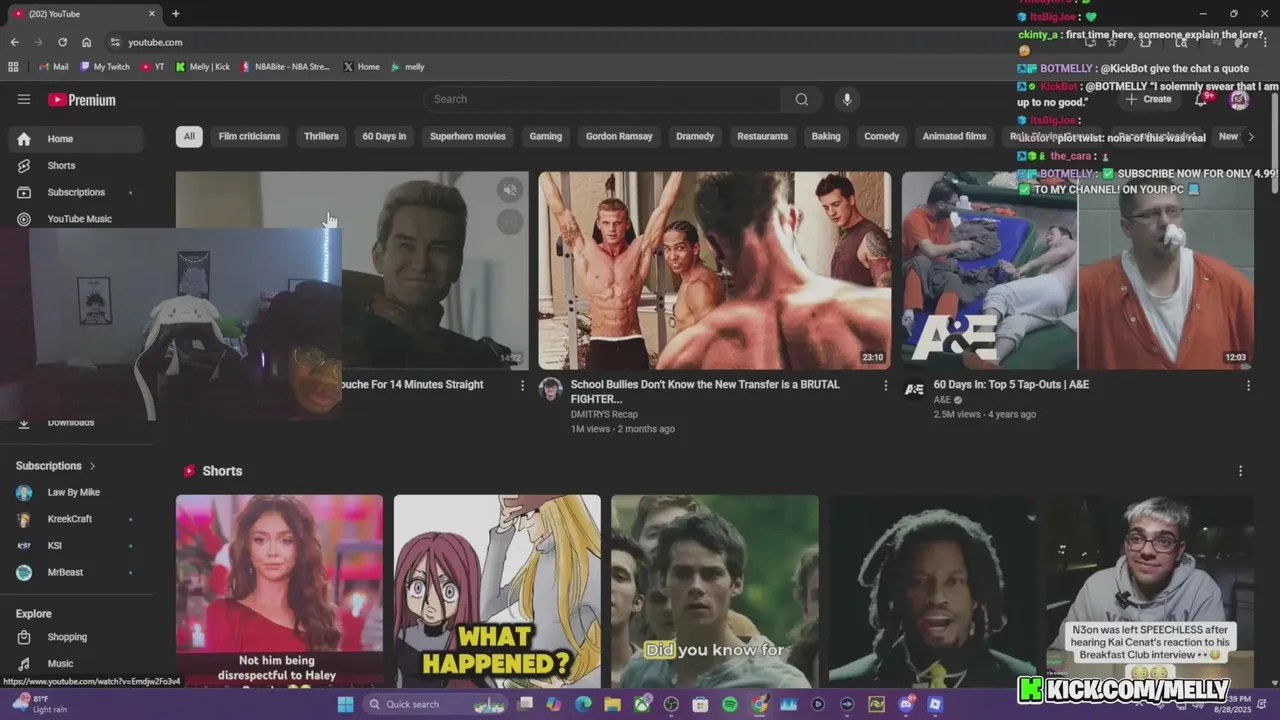This screenshot has height=720, width=1280.
Task: Open a new browser tab
Action: [x=176, y=14]
